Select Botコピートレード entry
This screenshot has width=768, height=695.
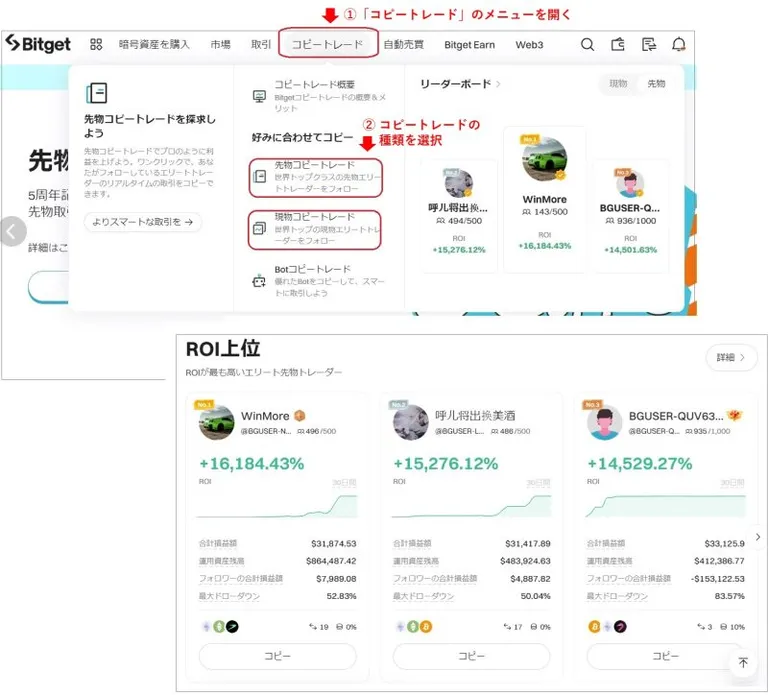(x=319, y=281)
